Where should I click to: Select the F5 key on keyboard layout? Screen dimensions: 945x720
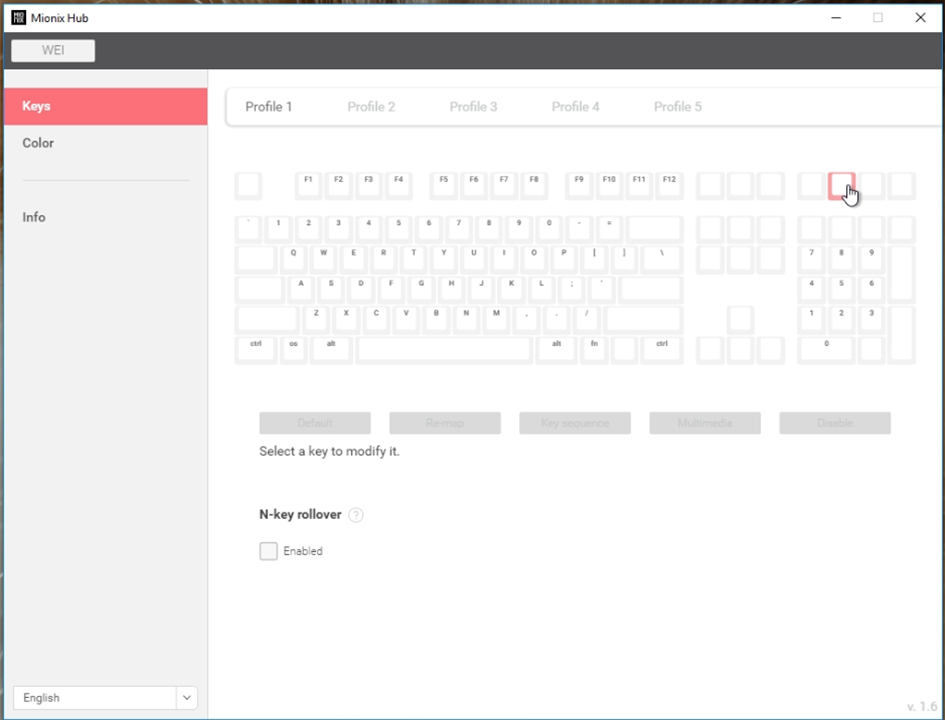point(444,186)
